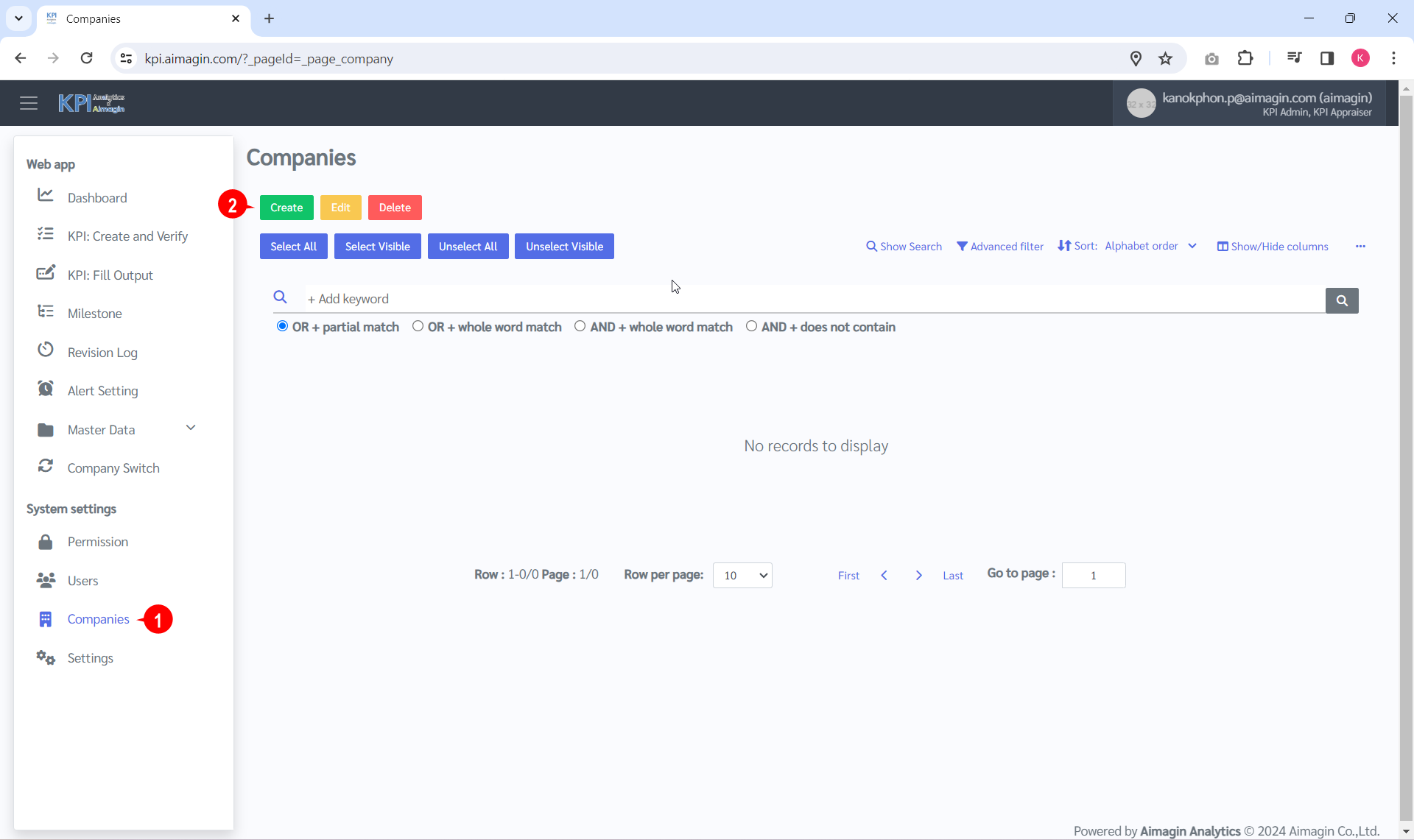The height and width of the screenshot is (840, 1414).
Task: Open the Milestone section
Action: coord(94,313)
